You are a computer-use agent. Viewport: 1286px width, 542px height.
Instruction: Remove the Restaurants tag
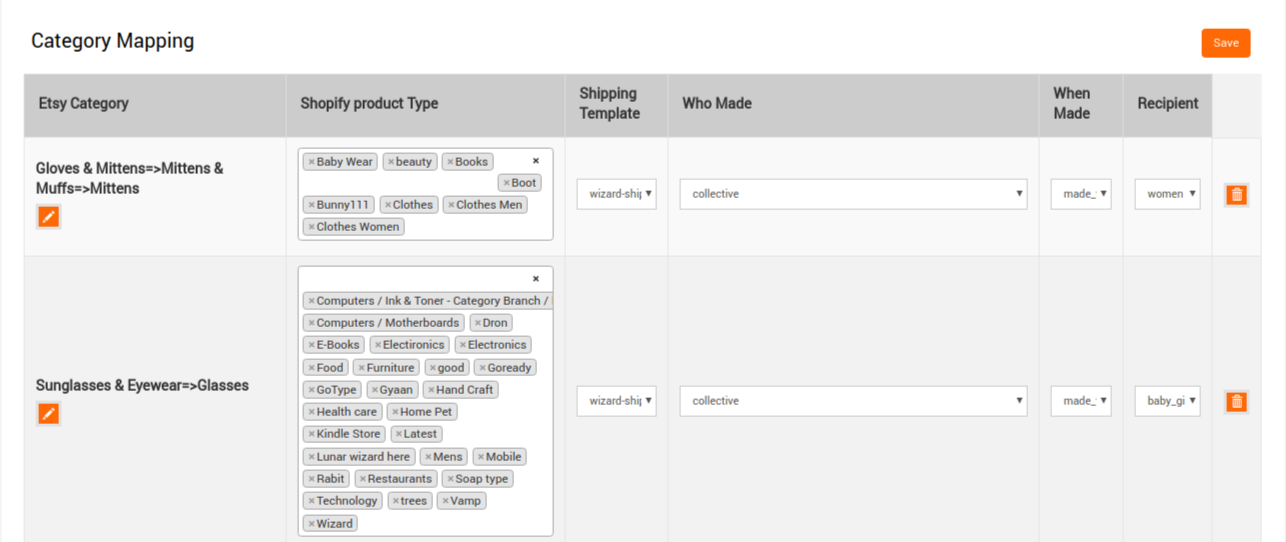[x=362, y=479]
